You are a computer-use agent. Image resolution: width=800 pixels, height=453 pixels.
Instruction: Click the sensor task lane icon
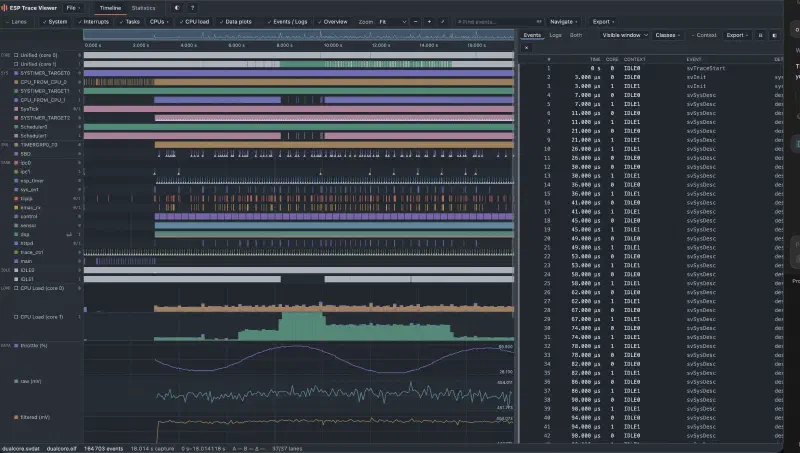pos(16,225)
